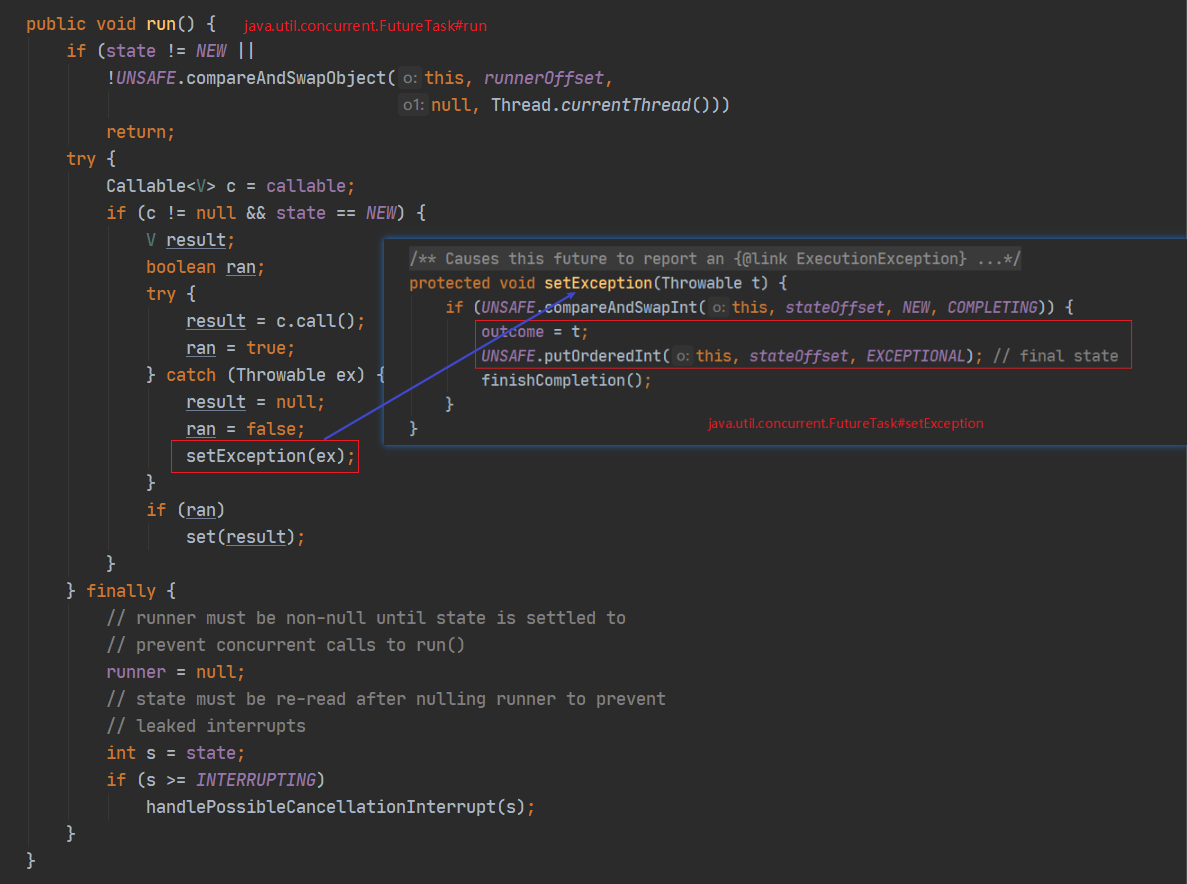
Task: Click the boolean ran; declaration
Action: point(205,267)
